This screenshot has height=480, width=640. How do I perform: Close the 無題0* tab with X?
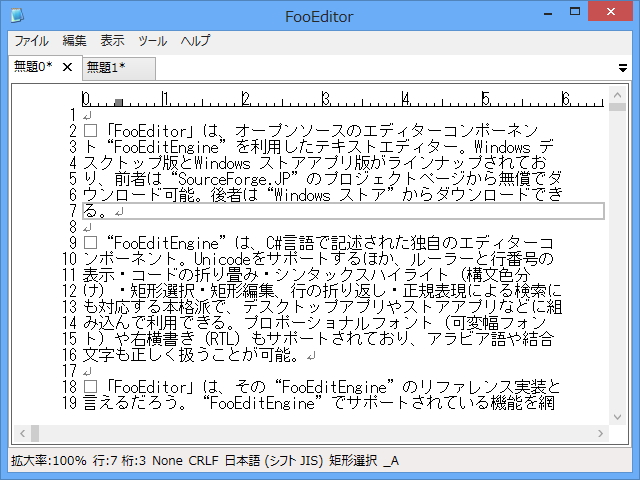click(x=67, y=67)
